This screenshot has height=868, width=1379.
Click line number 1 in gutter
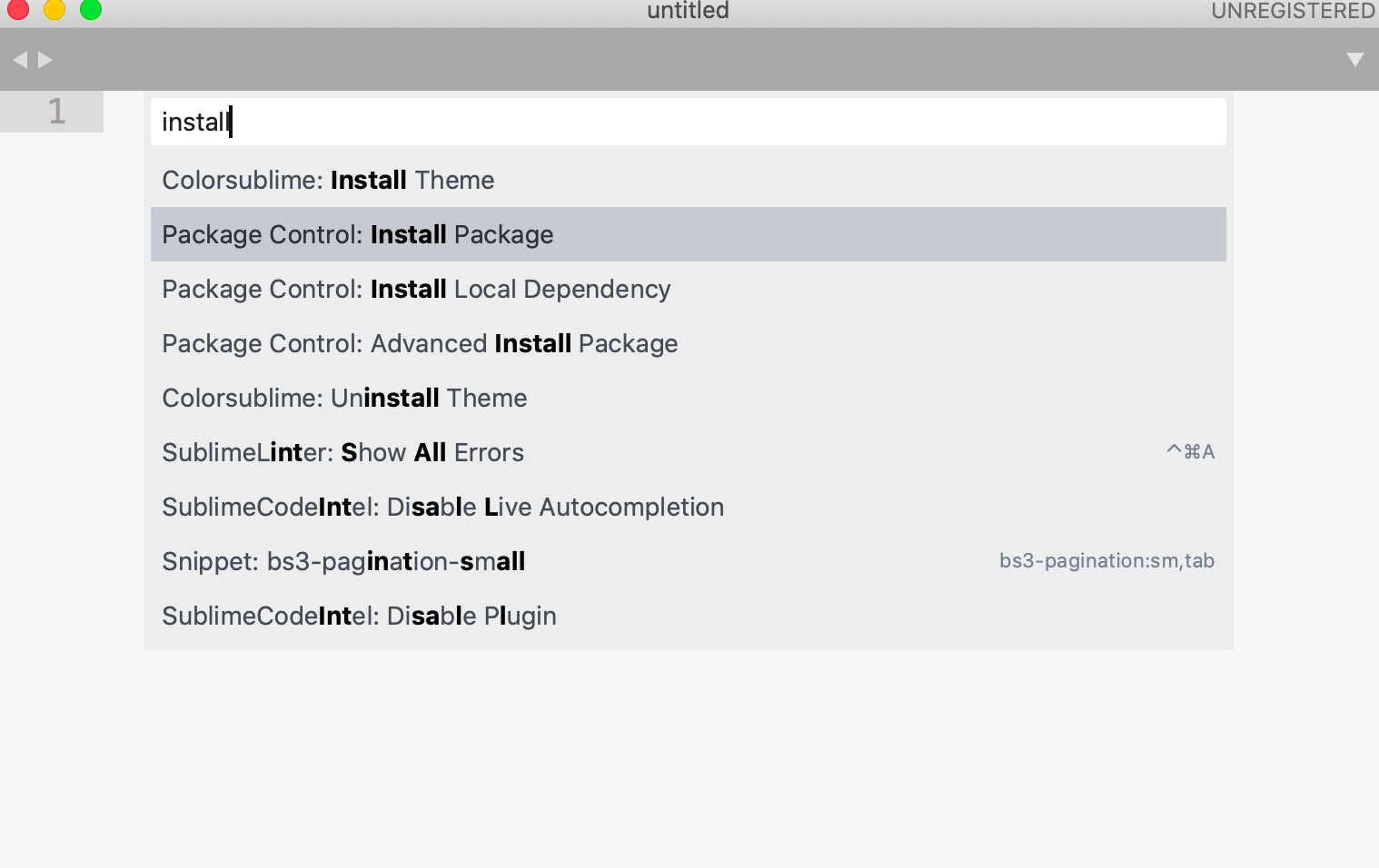[x=56, y=112]
